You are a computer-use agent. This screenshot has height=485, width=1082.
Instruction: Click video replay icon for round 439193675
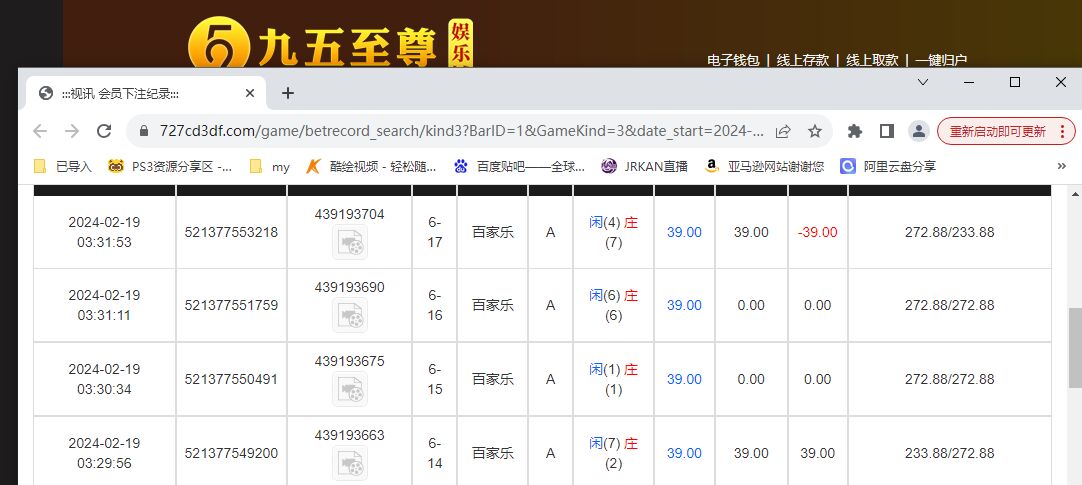pyautogui.click(x=349, y=389)
